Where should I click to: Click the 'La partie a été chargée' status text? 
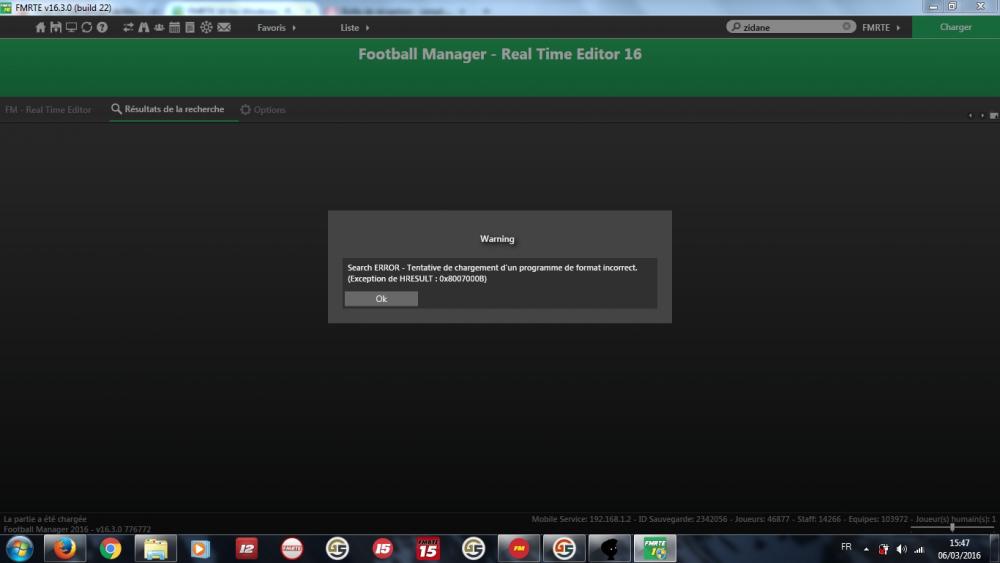45,519
